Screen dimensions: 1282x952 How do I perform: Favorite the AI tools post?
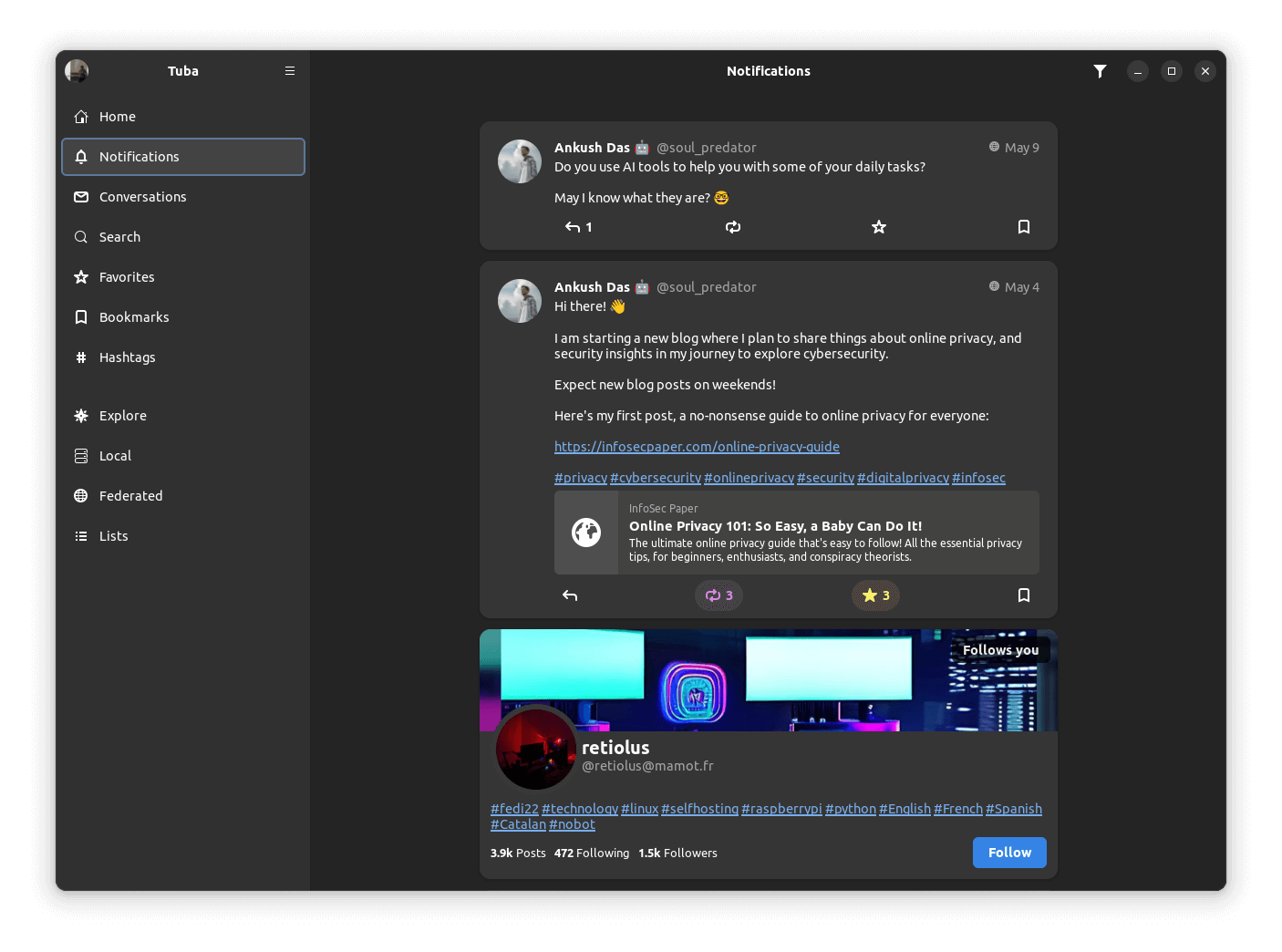(x=878, y=226)
